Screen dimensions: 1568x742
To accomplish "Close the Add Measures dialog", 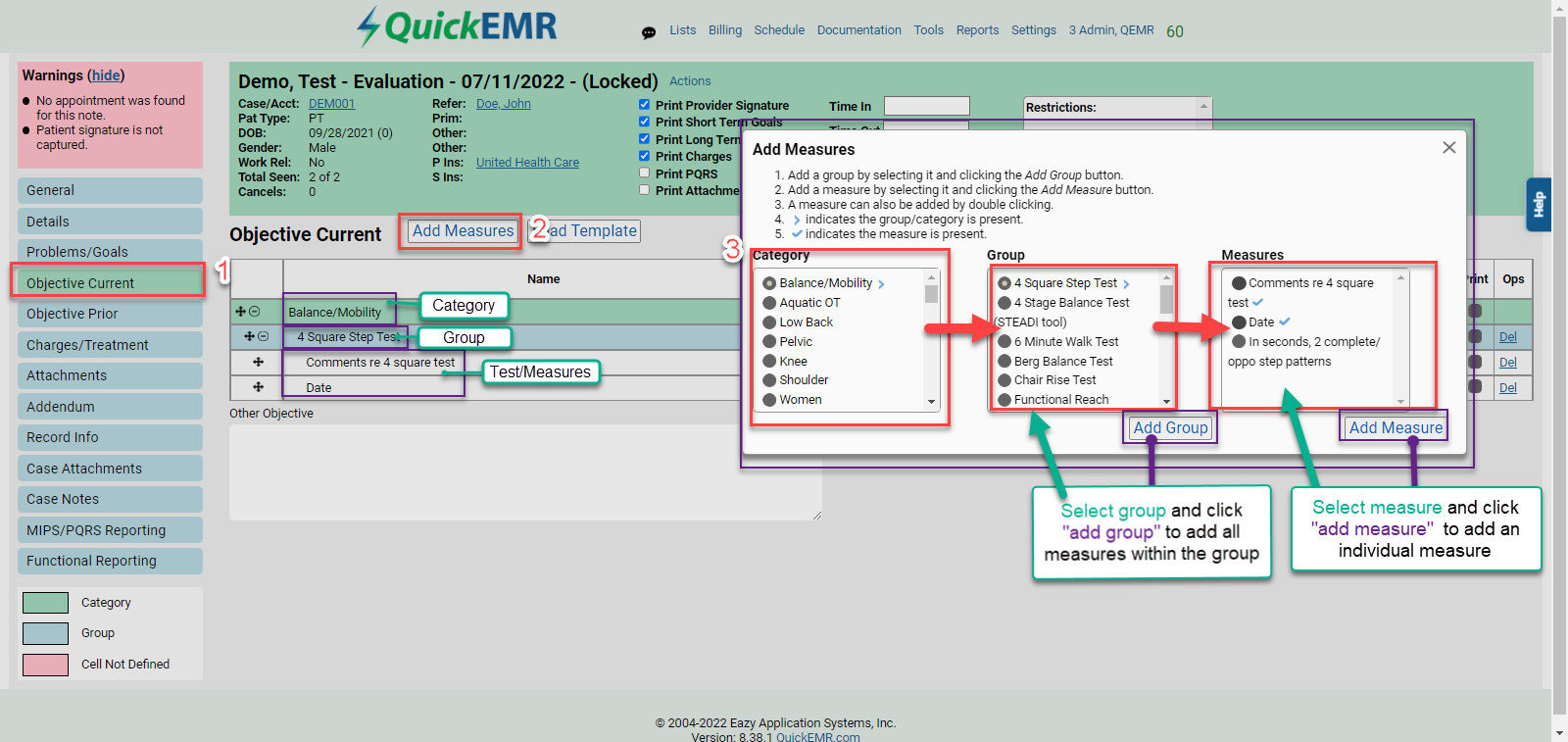I will click(x=1449, y=147).
